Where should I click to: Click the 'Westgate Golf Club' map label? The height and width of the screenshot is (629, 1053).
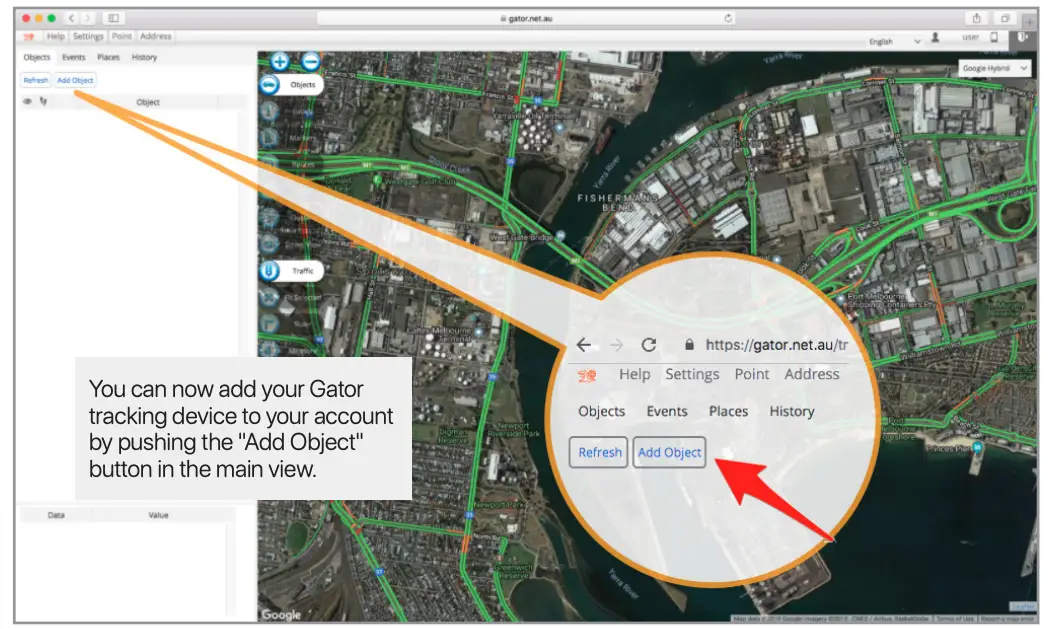coord(420,181)
